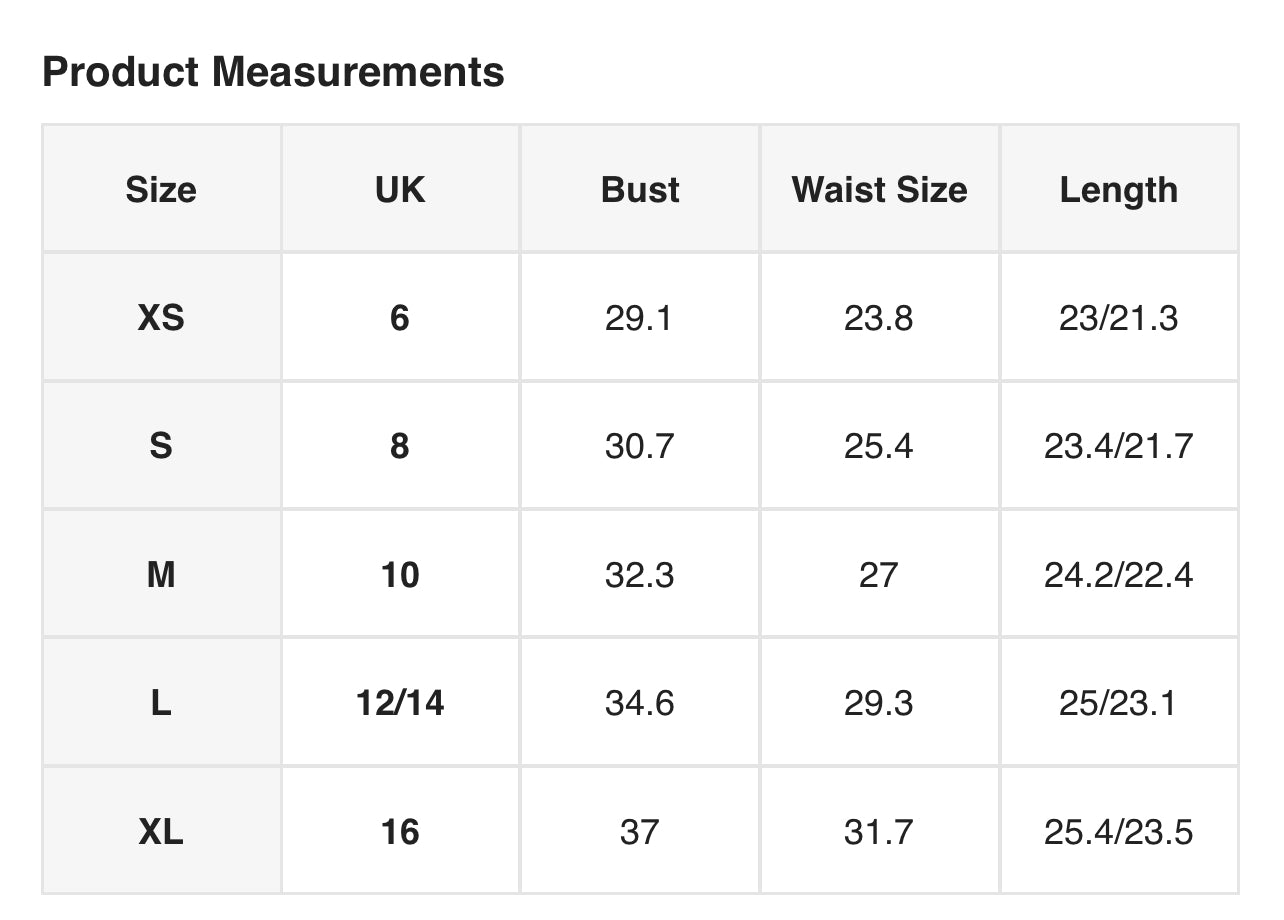
Task: Select the waist value 27
Action: coord(879,574)
